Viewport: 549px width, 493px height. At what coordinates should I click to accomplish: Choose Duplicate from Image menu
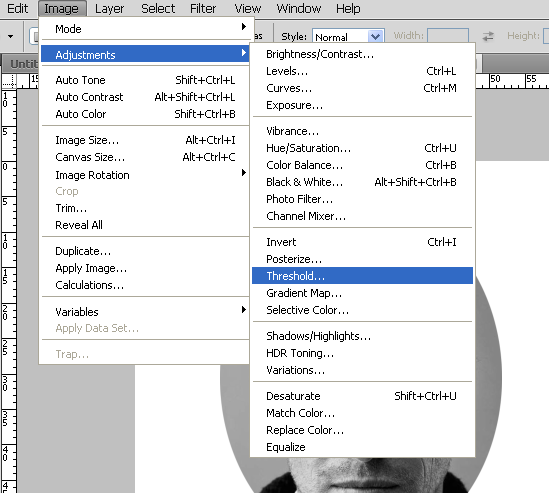(145, 251)
